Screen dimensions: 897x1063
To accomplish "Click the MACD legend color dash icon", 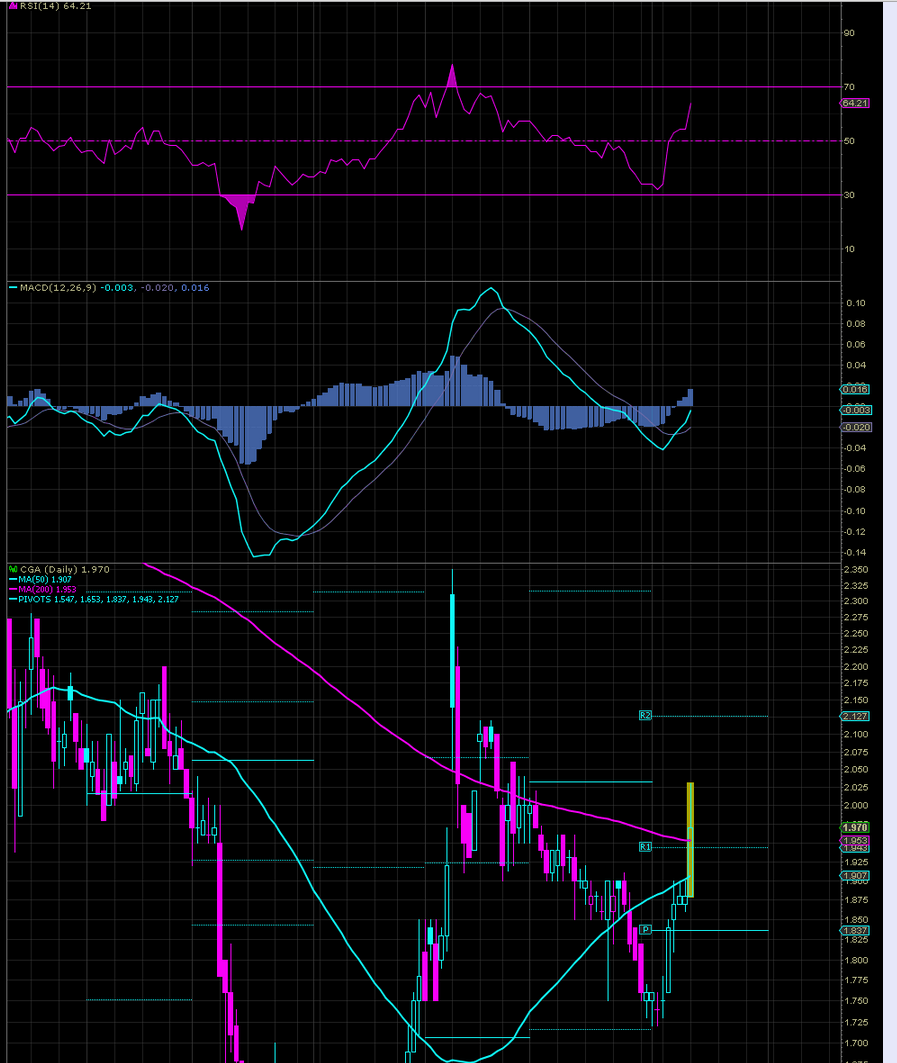I will [13, 288].
